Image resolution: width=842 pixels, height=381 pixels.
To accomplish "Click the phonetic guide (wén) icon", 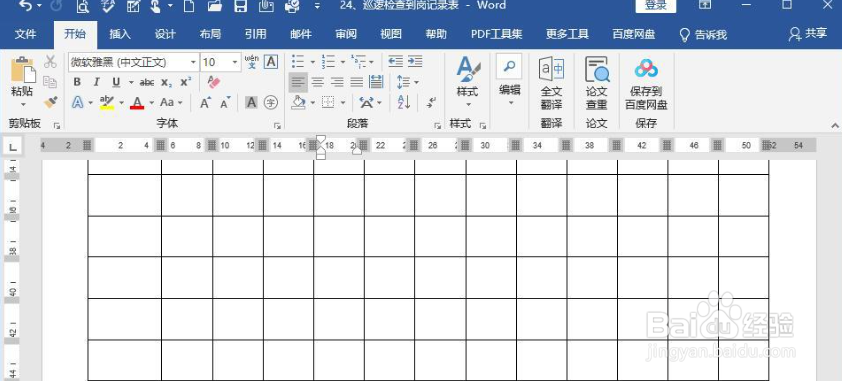I will click(251, 62).
